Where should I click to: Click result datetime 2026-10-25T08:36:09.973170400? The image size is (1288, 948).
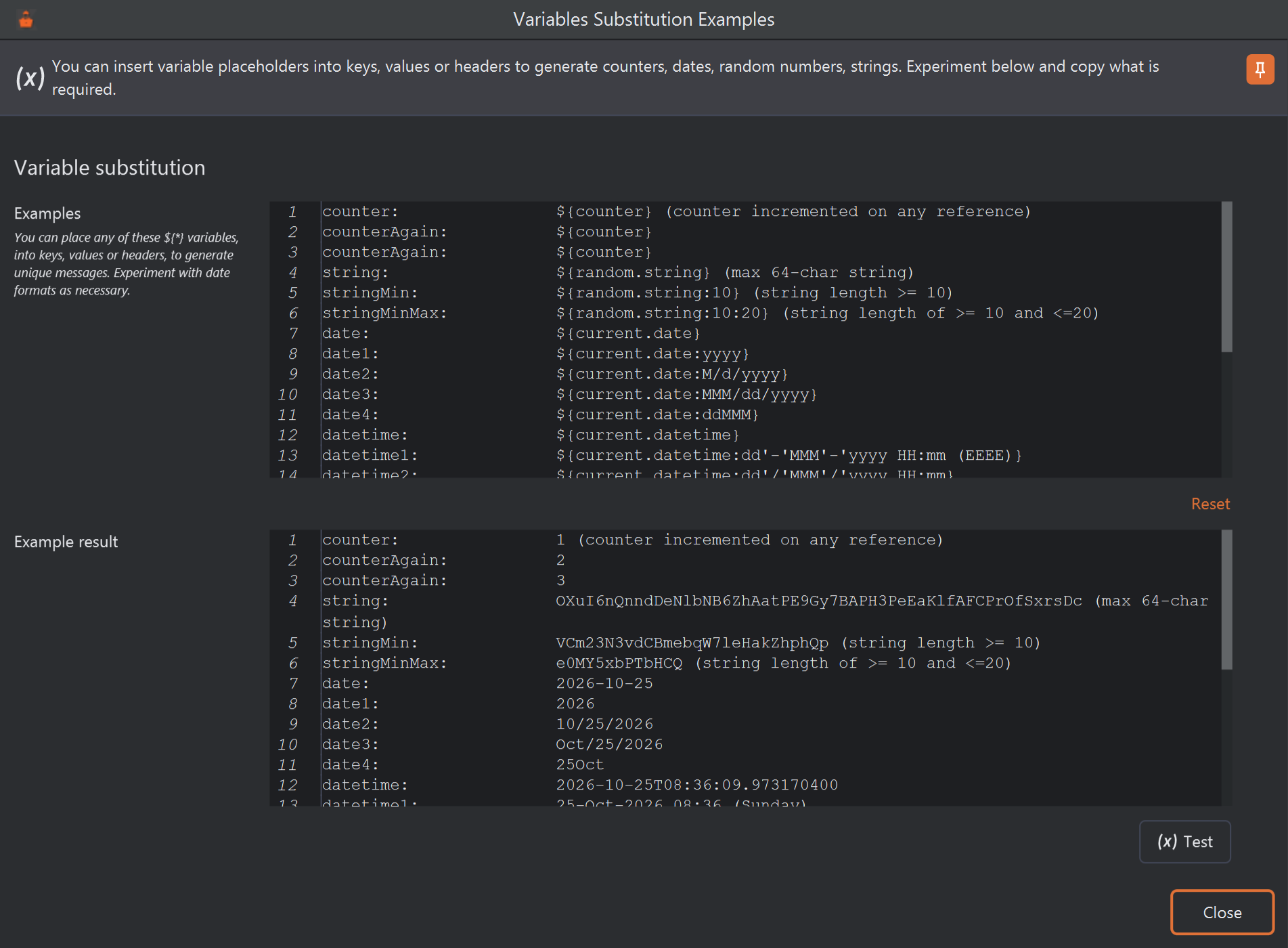(x=697, y=785)
